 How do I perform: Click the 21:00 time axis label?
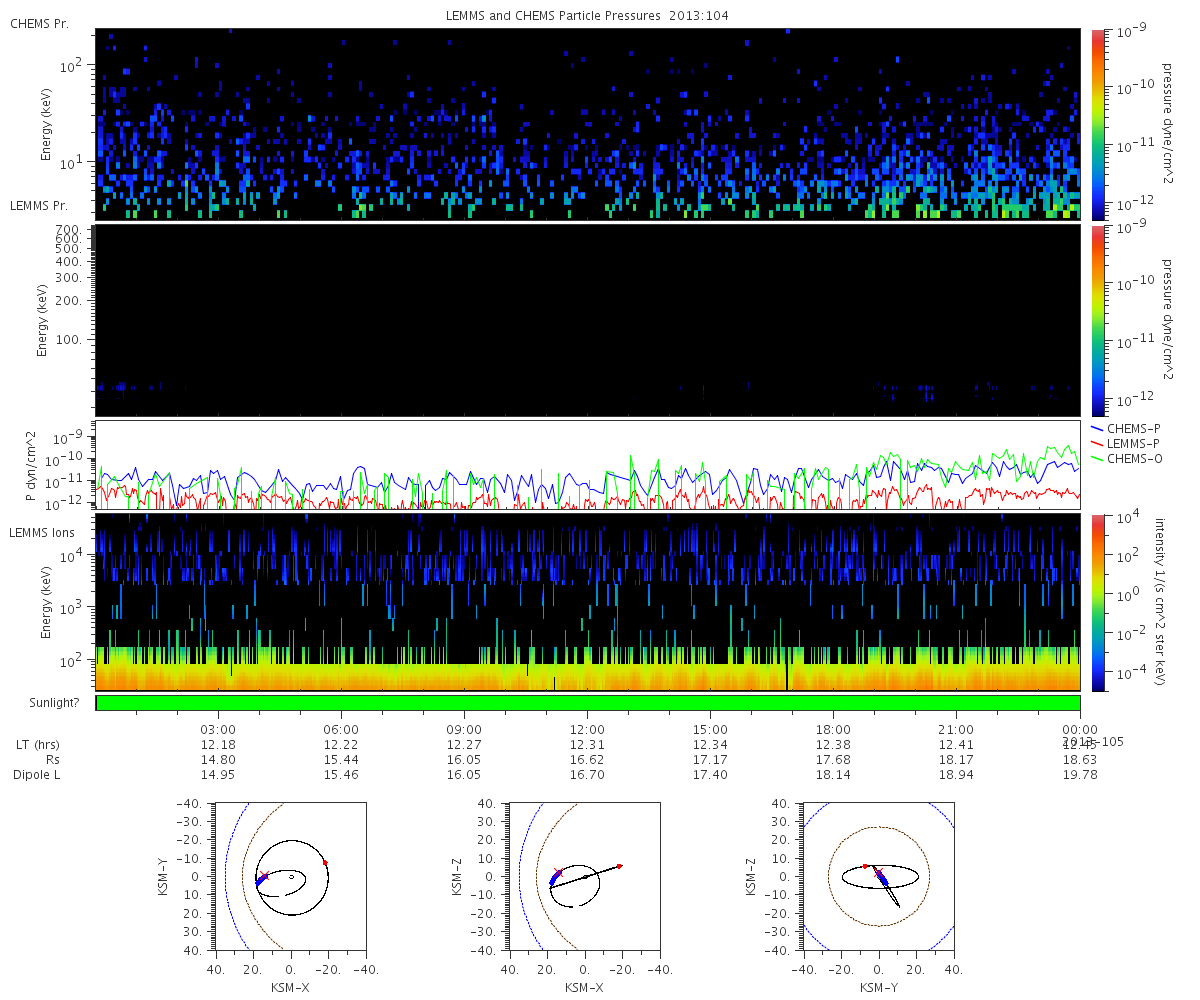point(956,730)
